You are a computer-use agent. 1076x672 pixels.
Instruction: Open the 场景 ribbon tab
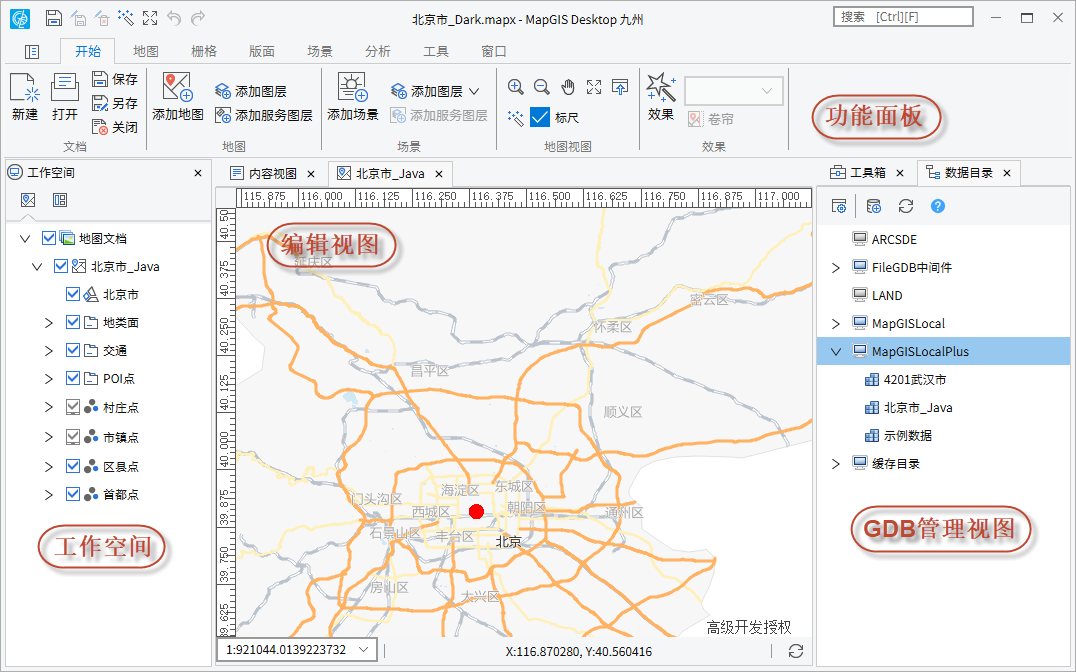[x=320, y=51]
